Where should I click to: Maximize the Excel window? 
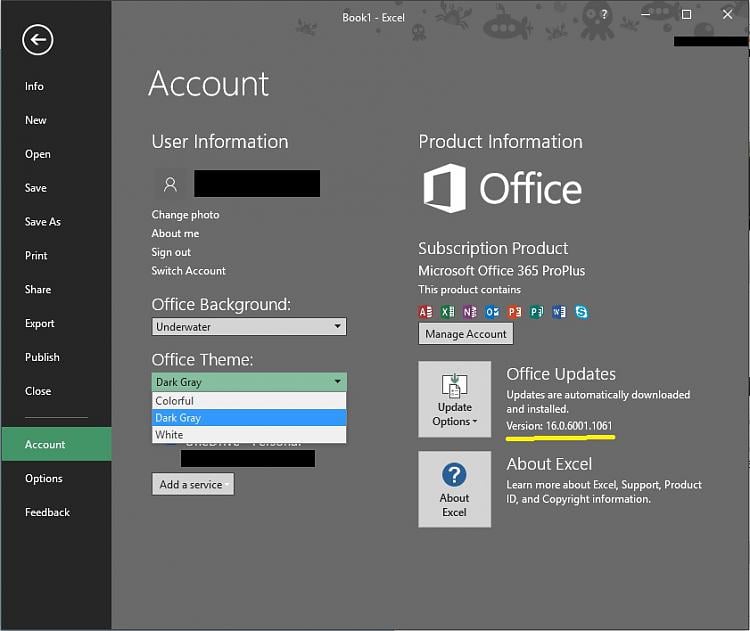[x=686, y=14]
